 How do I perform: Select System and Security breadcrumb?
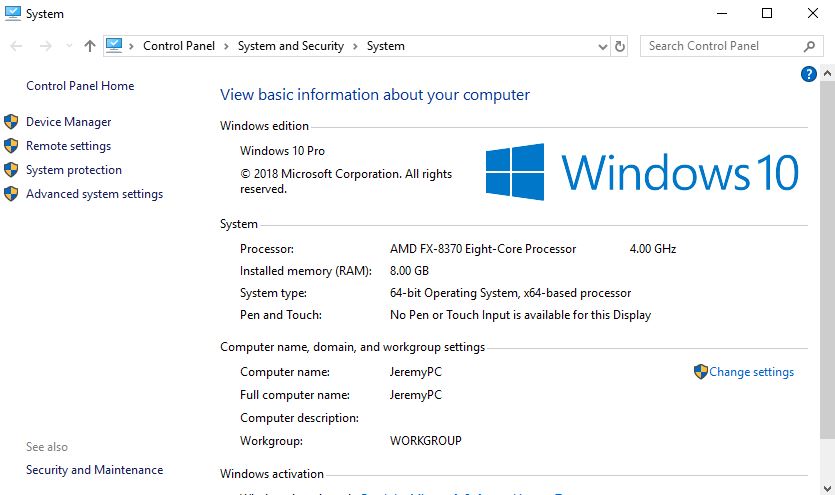[290, 46]
